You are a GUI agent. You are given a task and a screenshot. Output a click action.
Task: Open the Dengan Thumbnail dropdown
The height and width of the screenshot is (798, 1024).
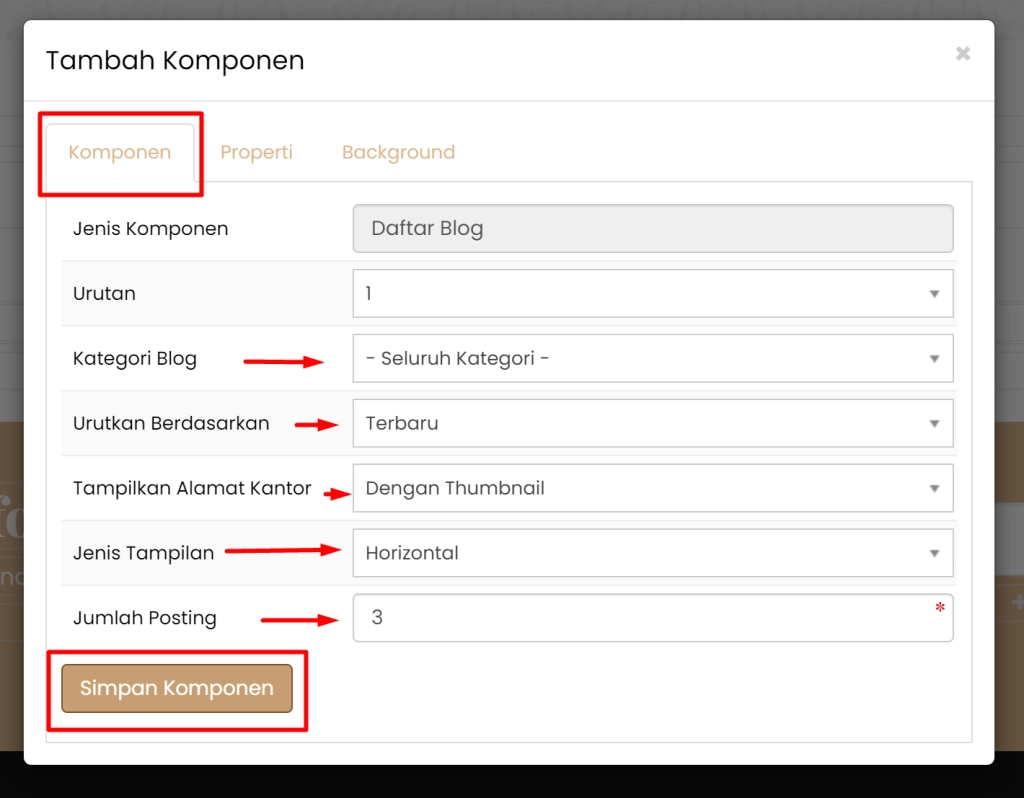click(x=652, y=489)
